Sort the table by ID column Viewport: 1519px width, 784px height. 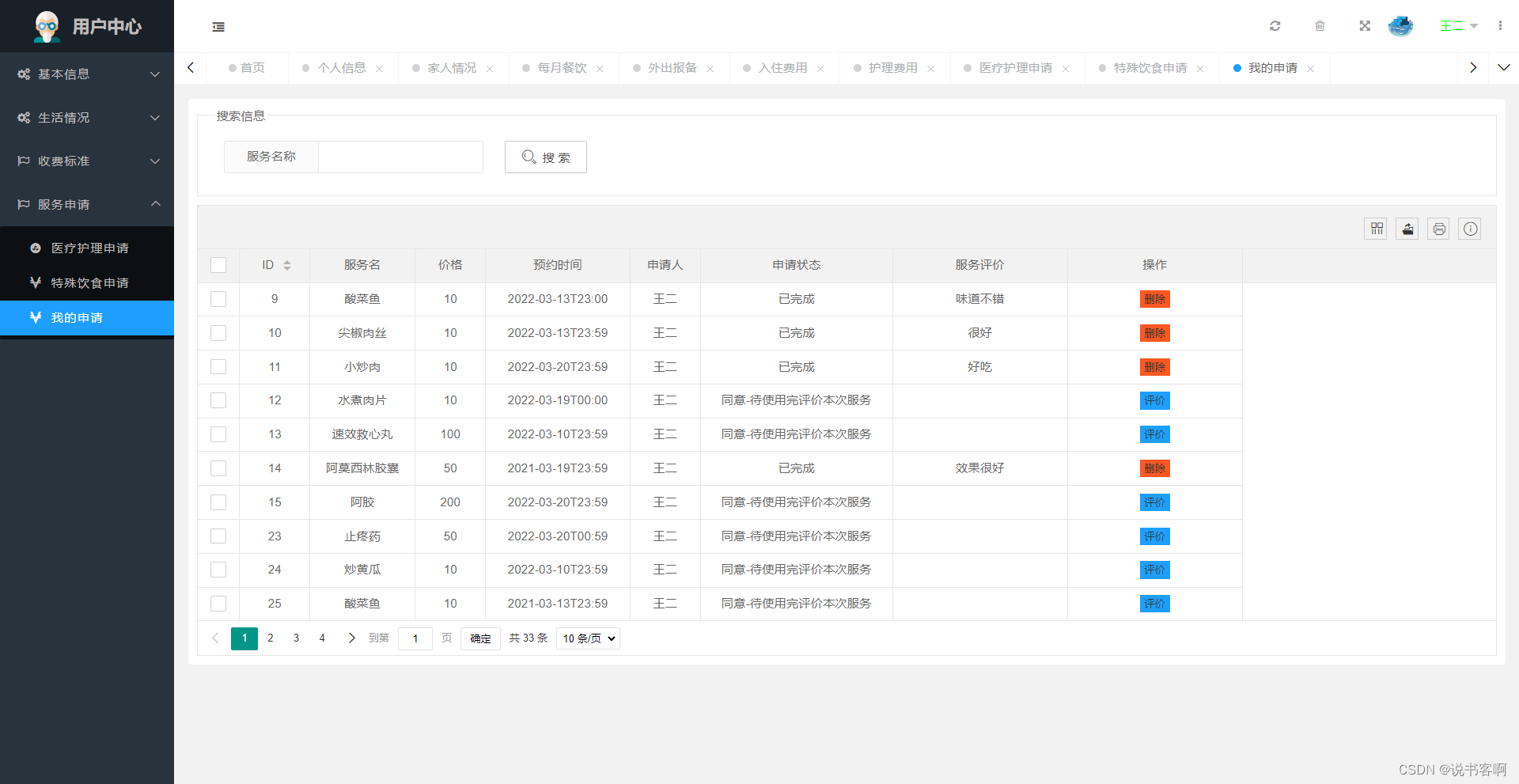[287, 265]
